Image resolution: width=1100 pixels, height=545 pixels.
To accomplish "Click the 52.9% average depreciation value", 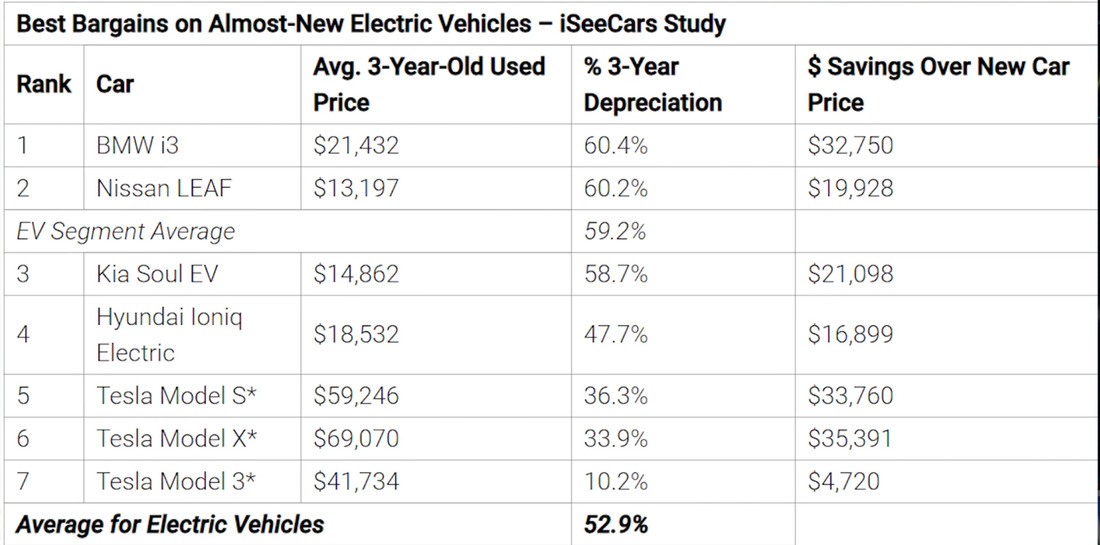I will 616,524.
